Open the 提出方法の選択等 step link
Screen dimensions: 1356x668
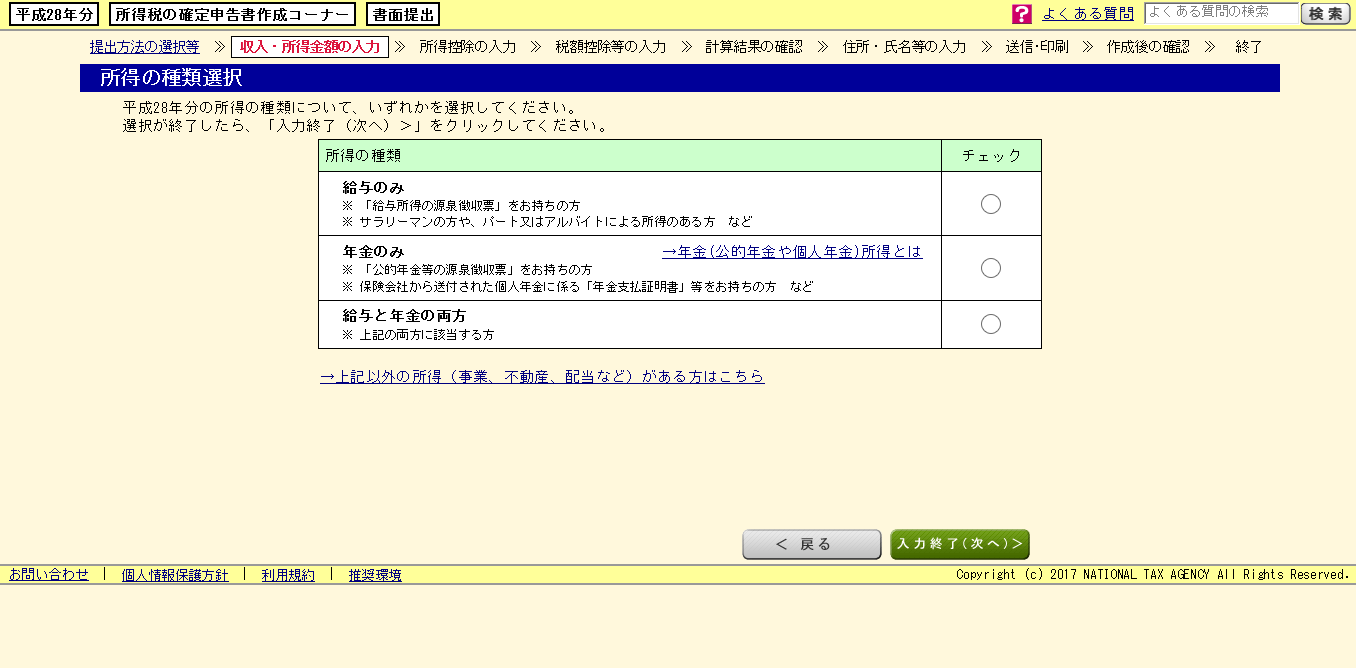144,47
